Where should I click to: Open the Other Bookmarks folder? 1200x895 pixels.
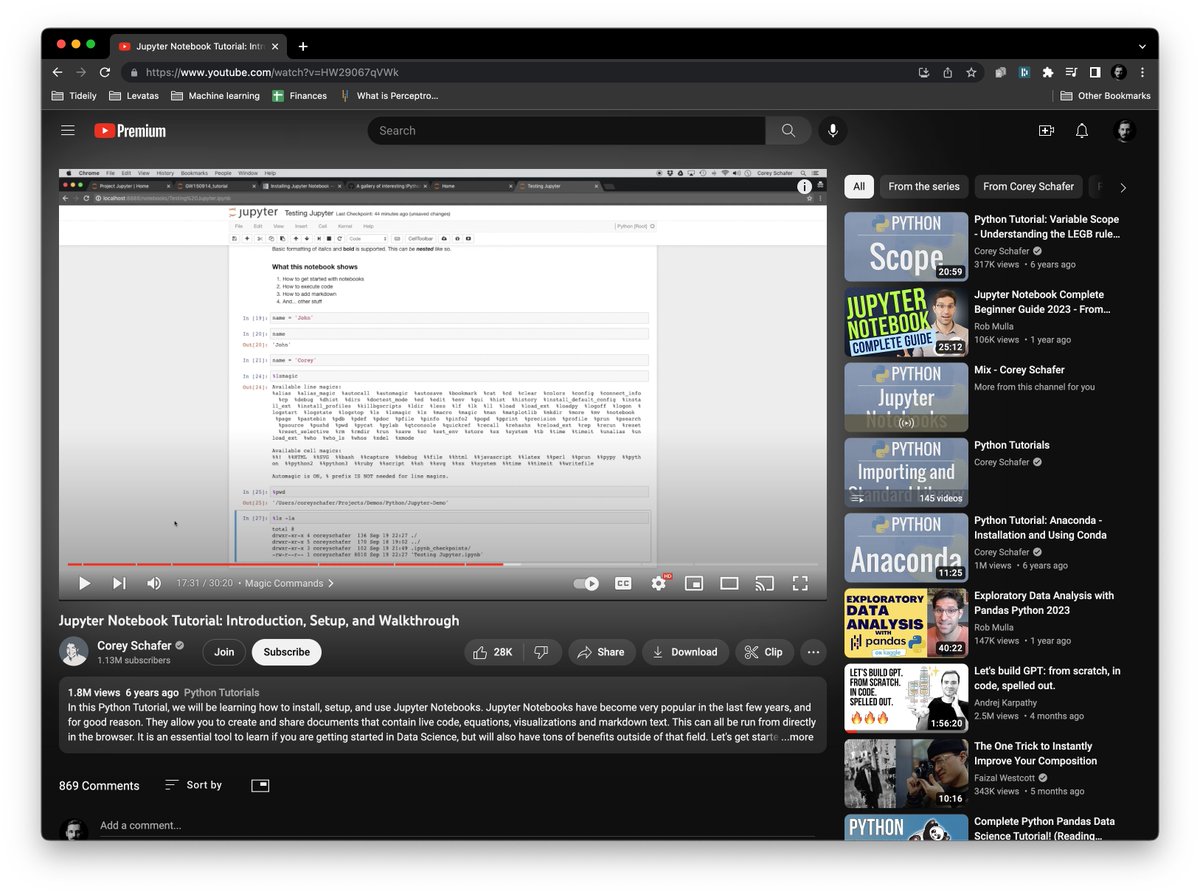1105,96
